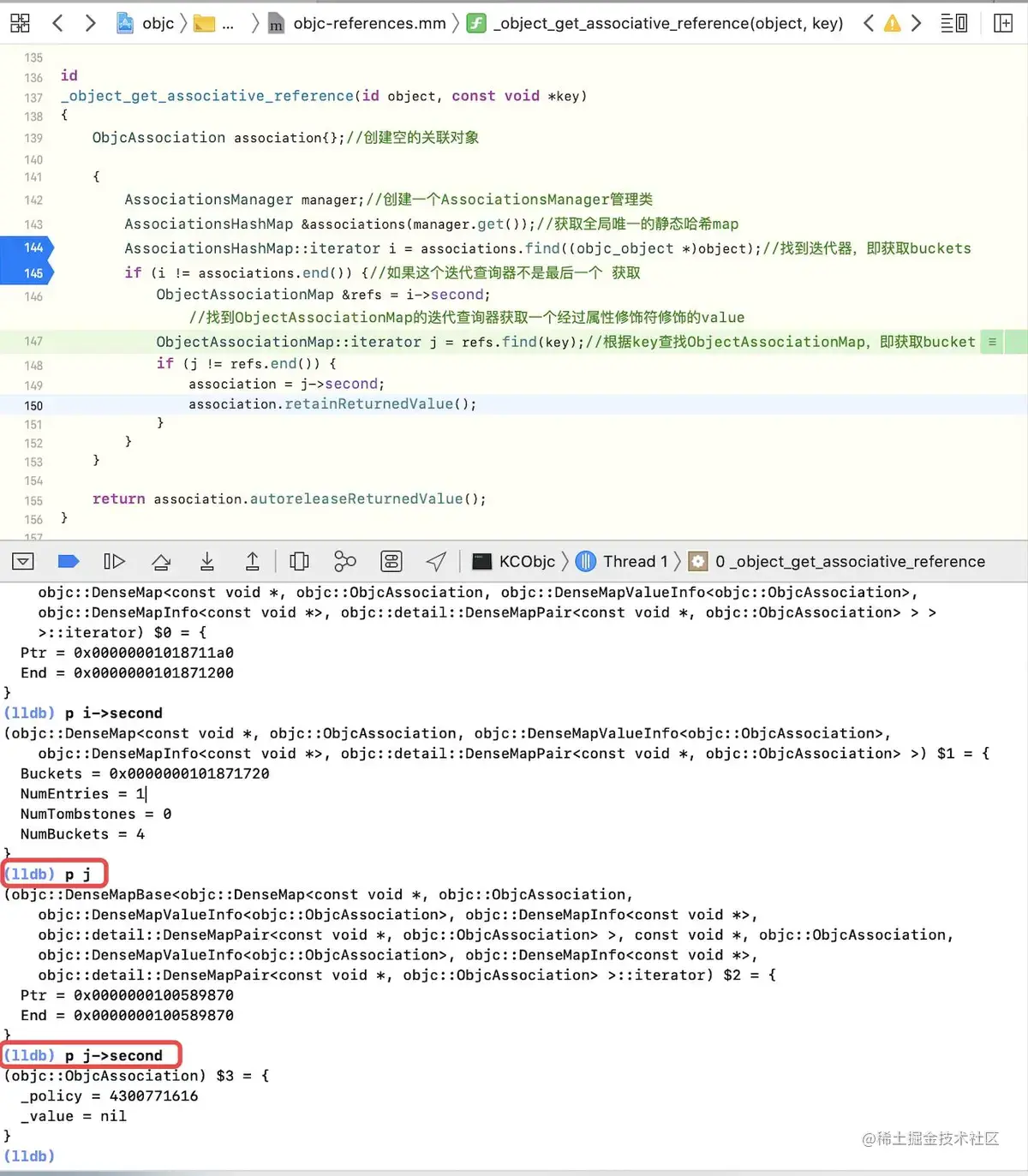Click the last empty (lldb) prompt
The height and width of the screenshot is (1176, 1028).
29,1155
